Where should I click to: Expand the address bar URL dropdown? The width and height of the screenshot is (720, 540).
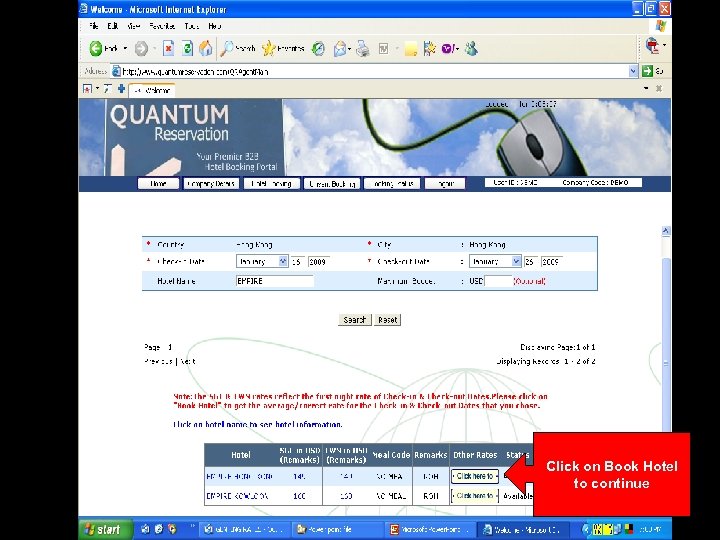point(633,71)
